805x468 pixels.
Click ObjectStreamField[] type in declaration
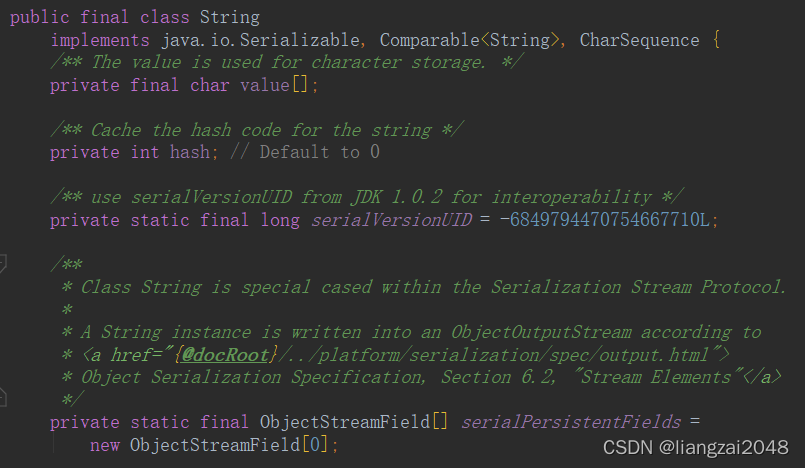(354, 422)
